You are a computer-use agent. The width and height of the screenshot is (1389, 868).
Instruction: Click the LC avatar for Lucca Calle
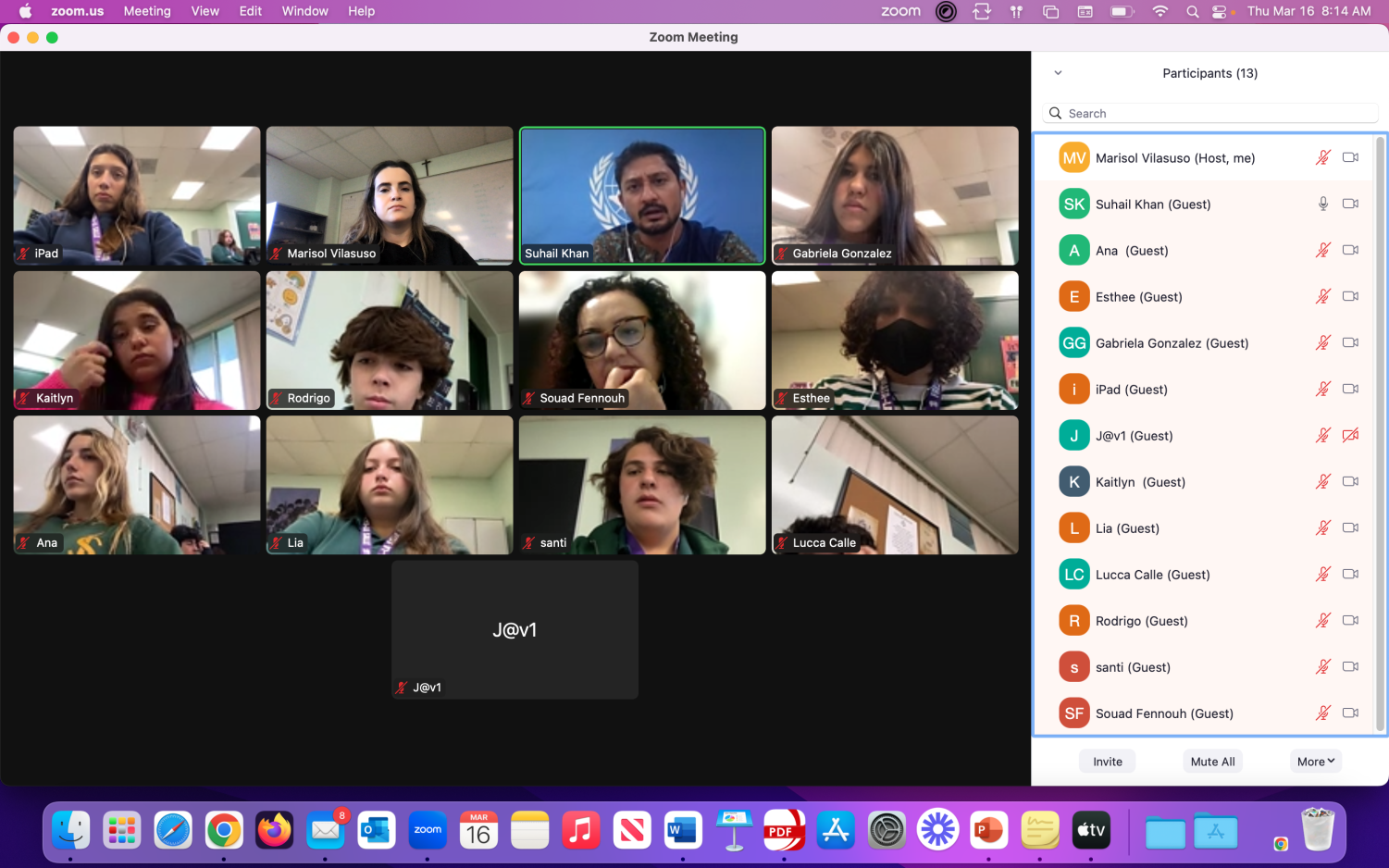pyautogui.click(x=1074, y=575)
